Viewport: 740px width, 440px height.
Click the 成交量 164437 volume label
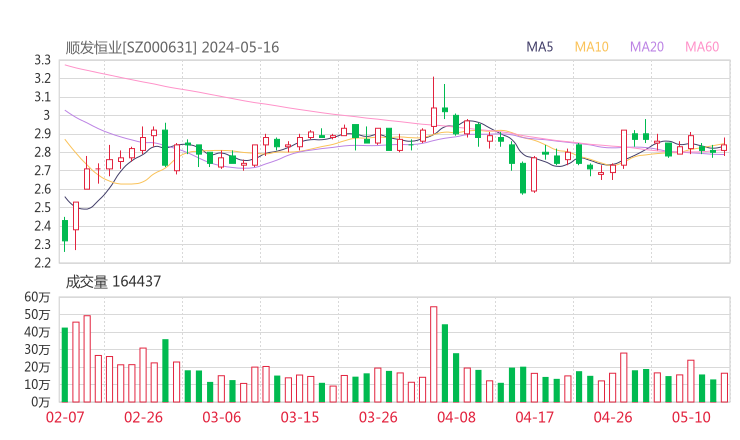click(113, 282)
